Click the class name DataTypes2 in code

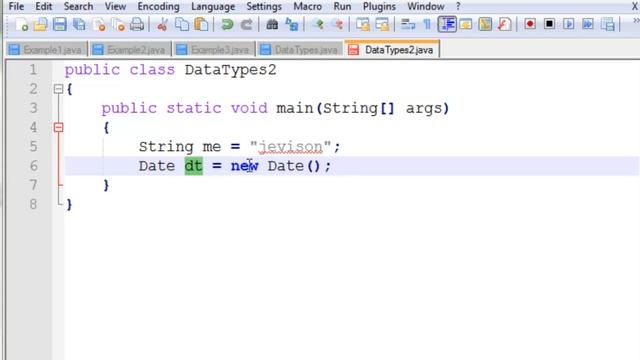coord(230,70)
